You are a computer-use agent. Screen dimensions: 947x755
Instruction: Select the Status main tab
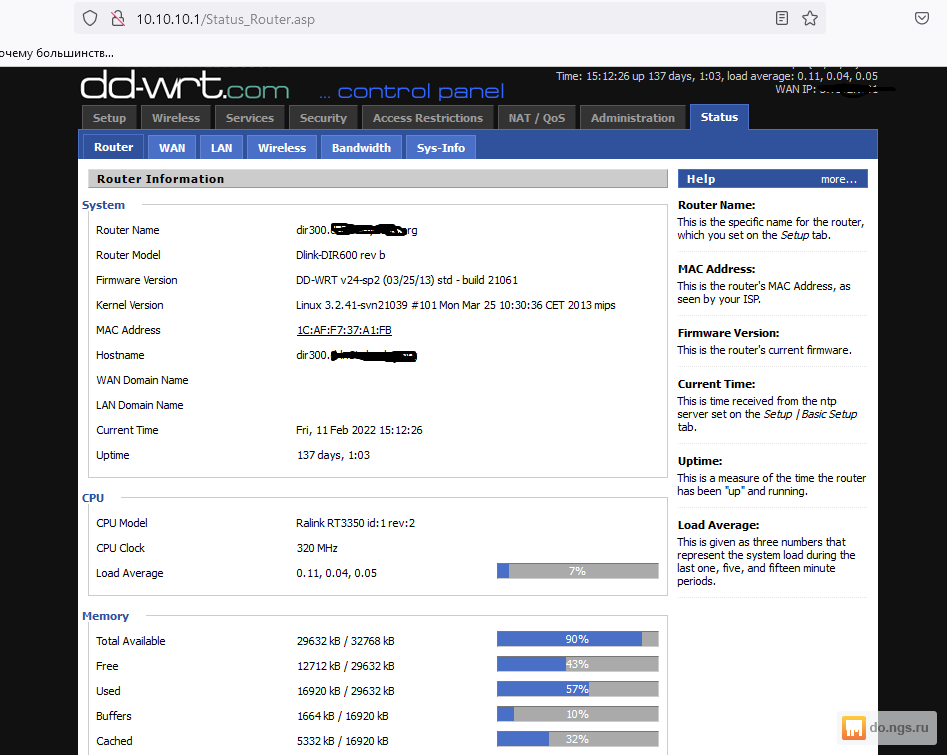tap(719, 117)
